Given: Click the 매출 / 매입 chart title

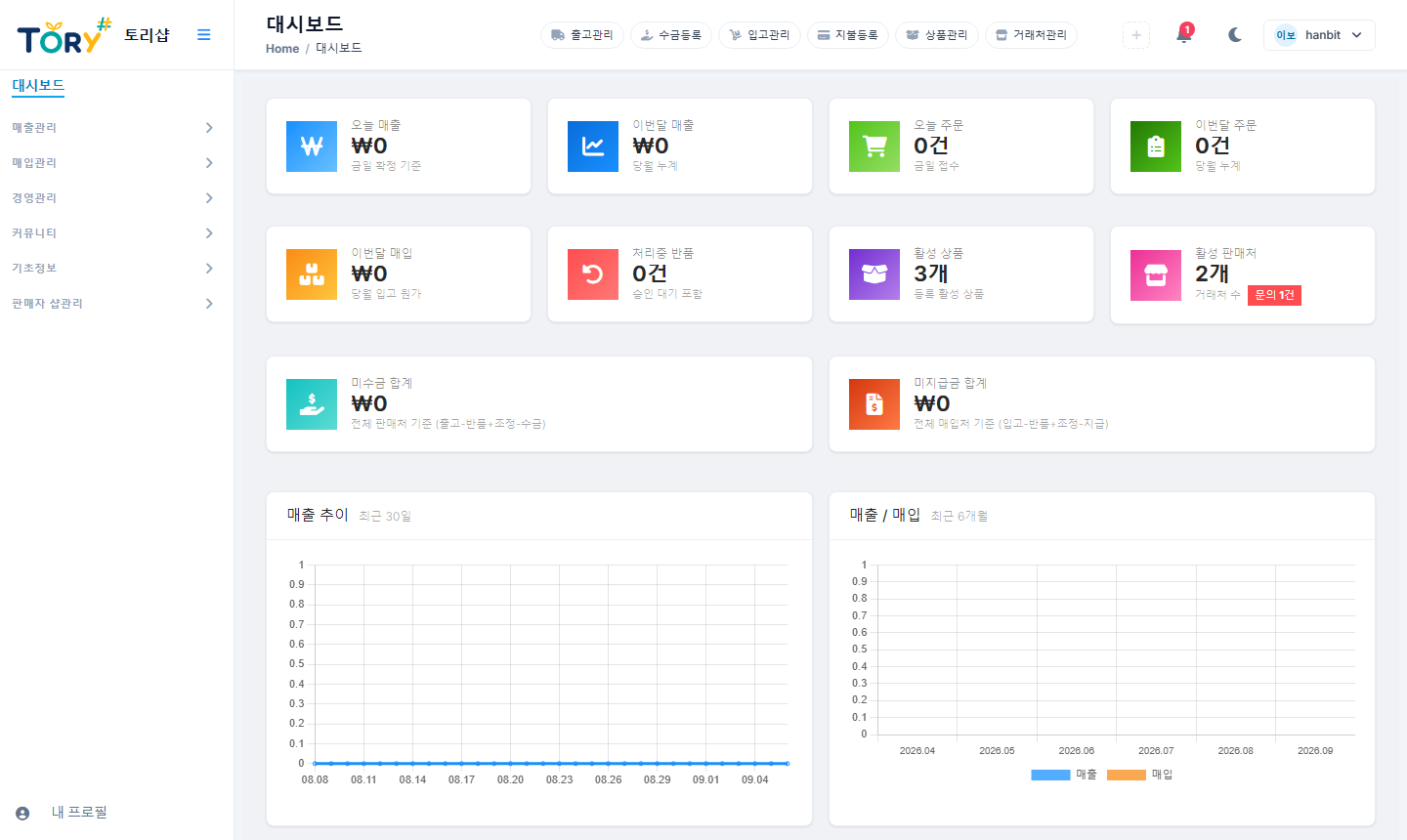Looking at the screenshot, I should [885, 515].
